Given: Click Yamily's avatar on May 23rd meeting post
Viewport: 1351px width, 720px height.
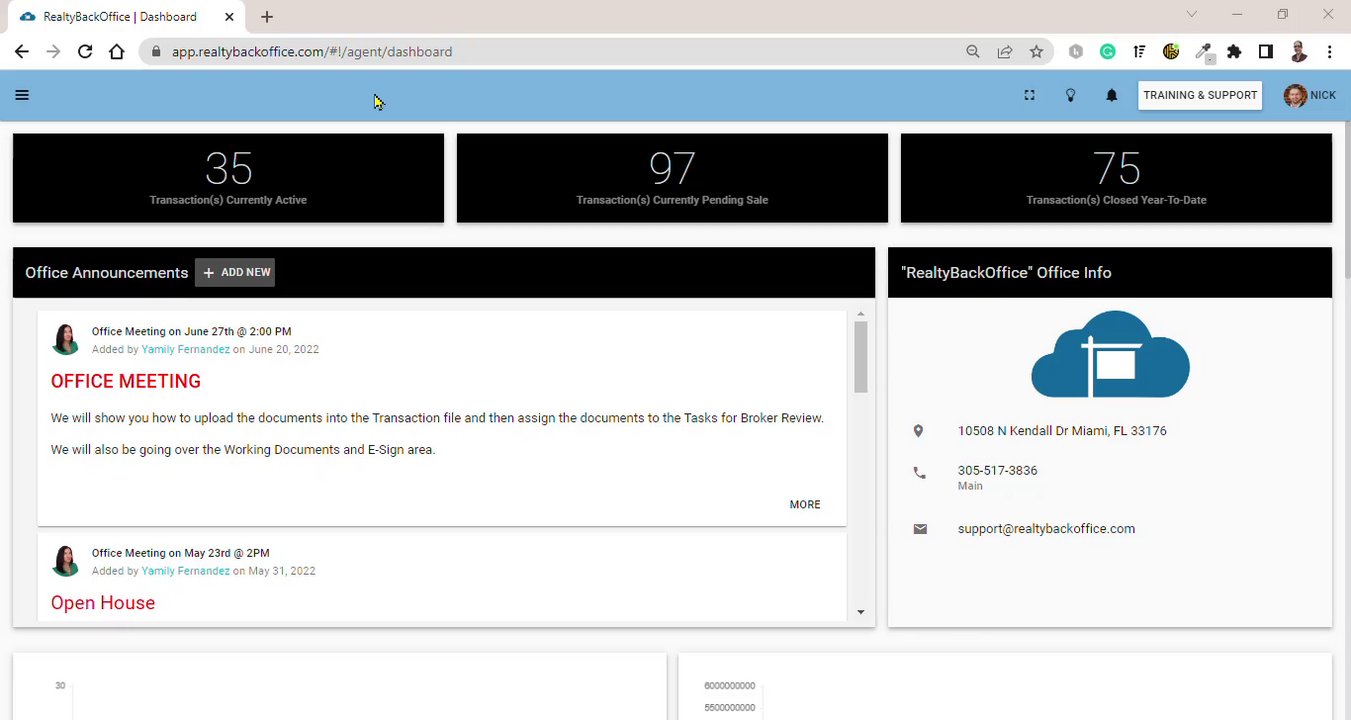Looking at the screenshot, I should 65,561.
